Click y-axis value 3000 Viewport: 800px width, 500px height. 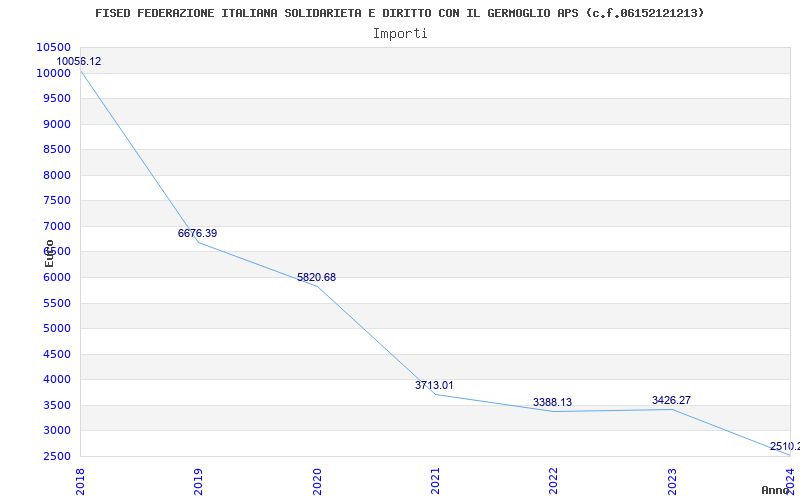click(57, 431)
